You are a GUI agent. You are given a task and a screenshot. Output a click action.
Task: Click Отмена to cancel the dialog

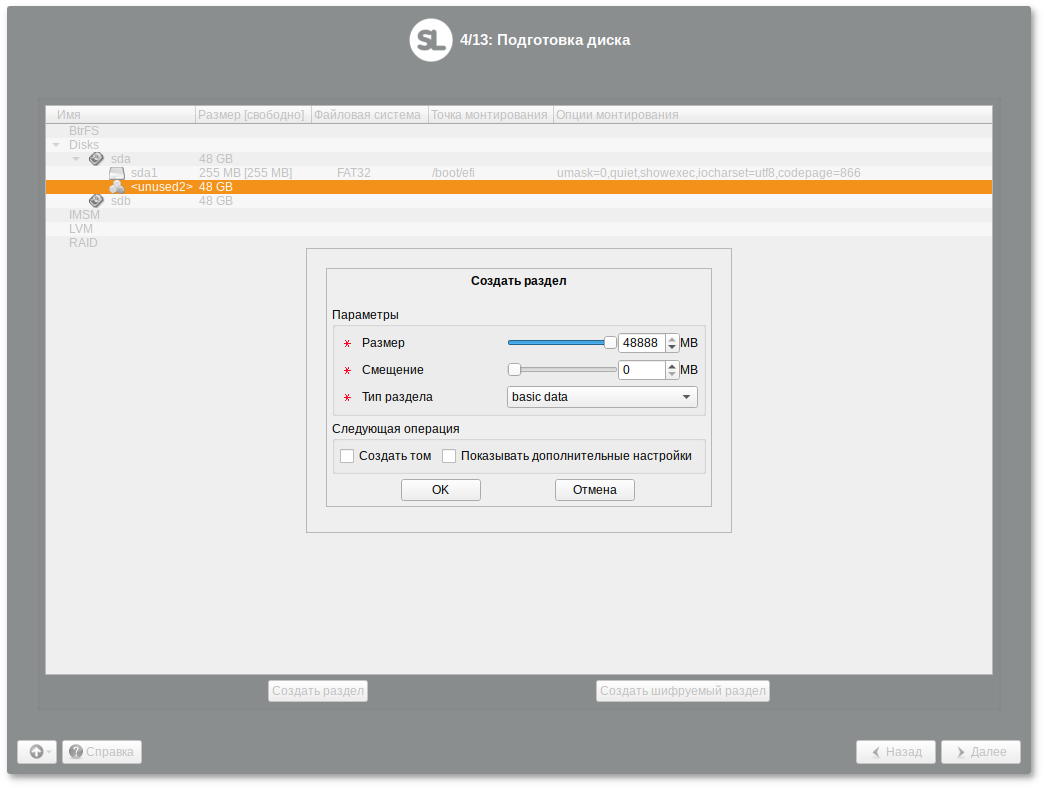coord(594,489)
